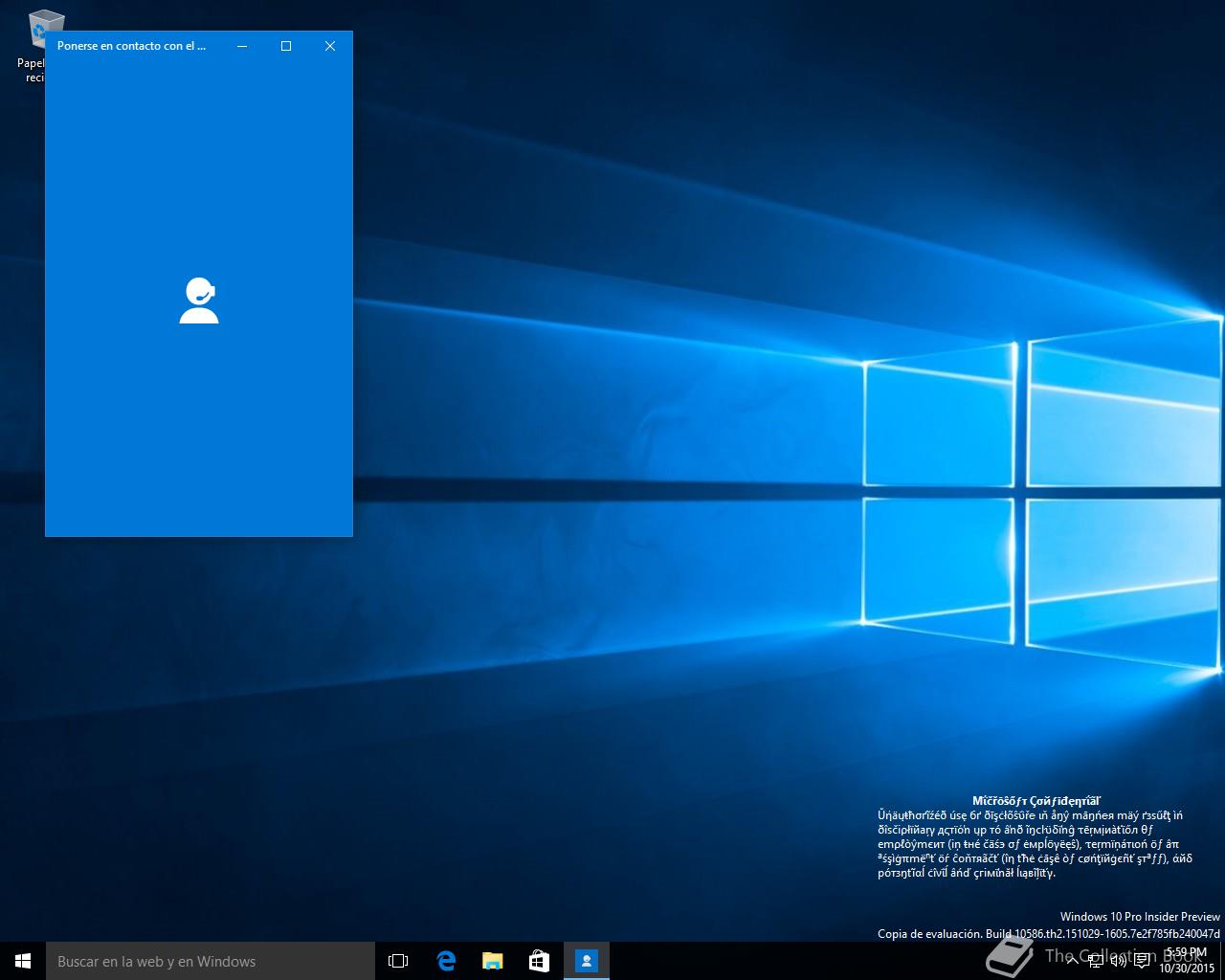Viewport: 1225px width, 980px height.
Task: Launch Microsoft Edge from the taskbar
Action: click(x=446, y=961)
